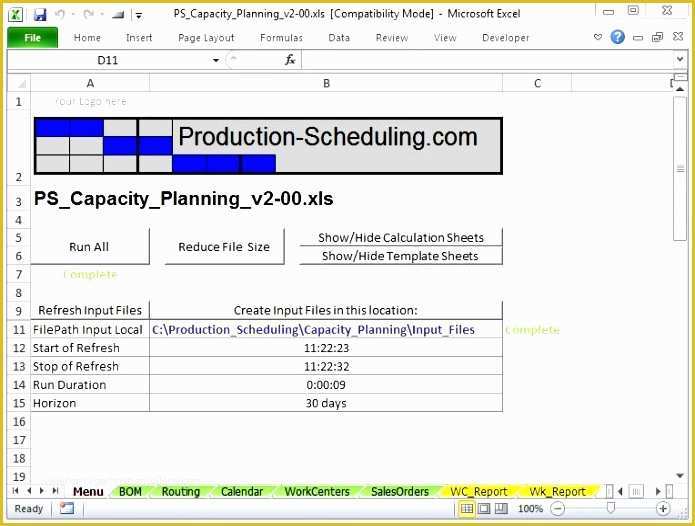Click into the formula bar input

click(x=488, y=60)
